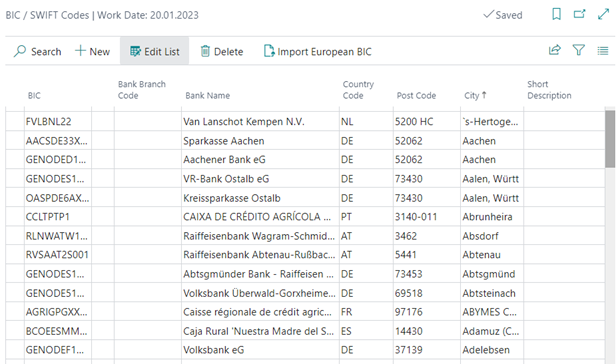Image resolution: width=616 pixels, height=364 pixels.
Task: Select BIC cell AGRIGPGXX...
Action: 58,312
